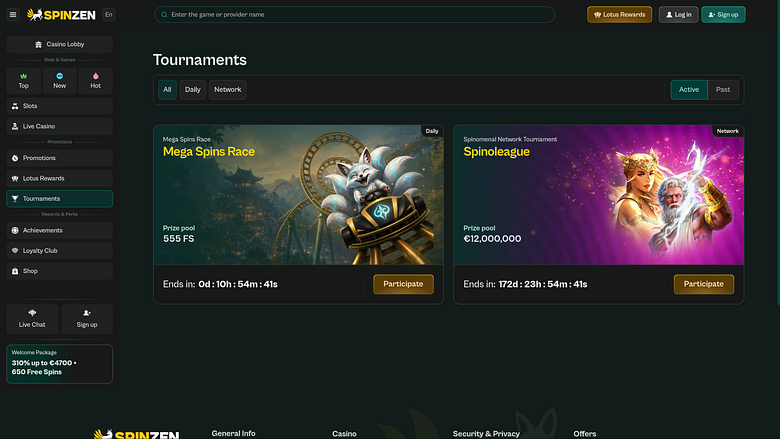780x439 pixels.
Task: Click the sidebar Sign up person icon
Action: coord(87,313)
